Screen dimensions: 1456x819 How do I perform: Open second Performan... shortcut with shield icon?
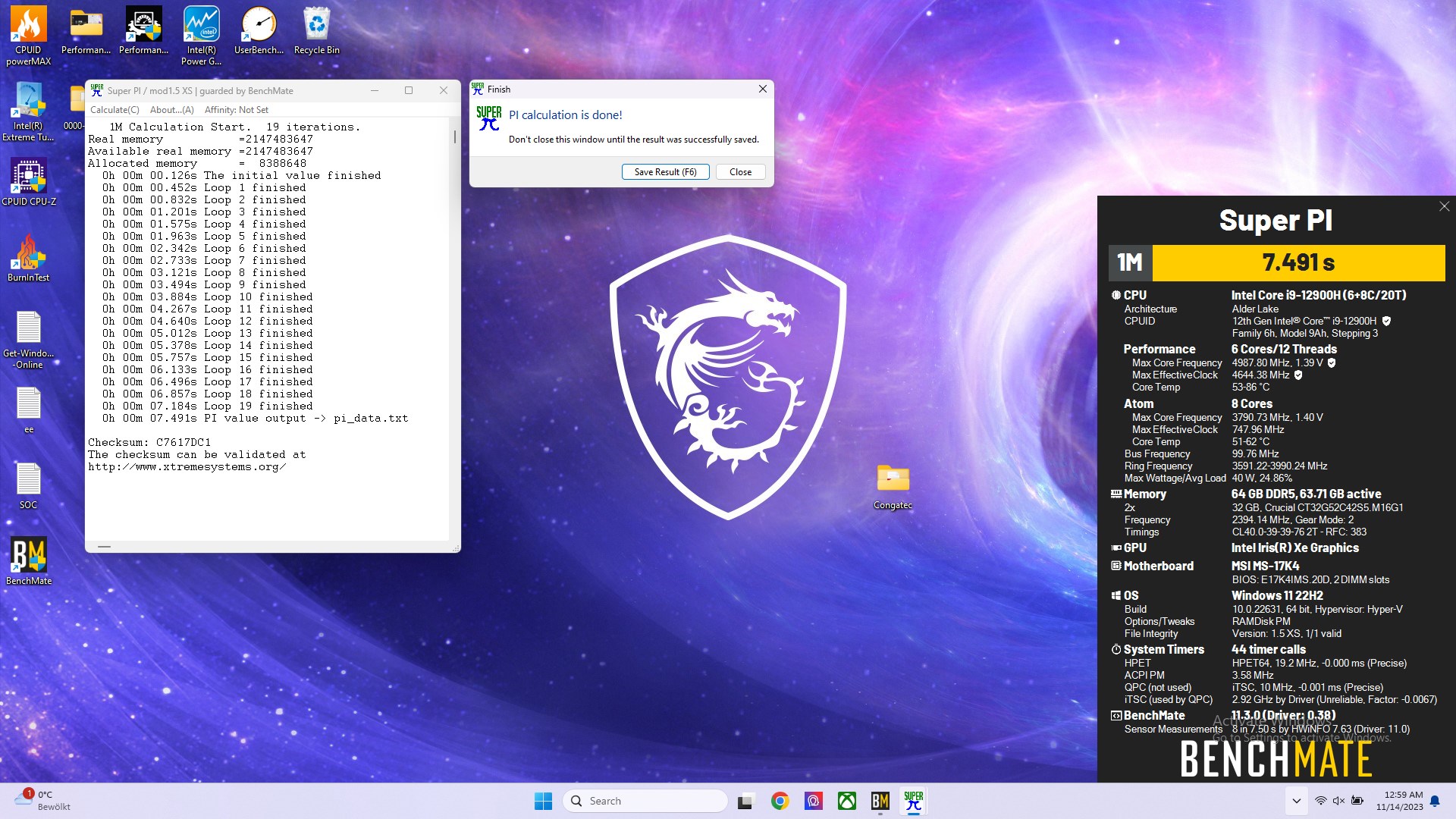(x=143, y=30)
